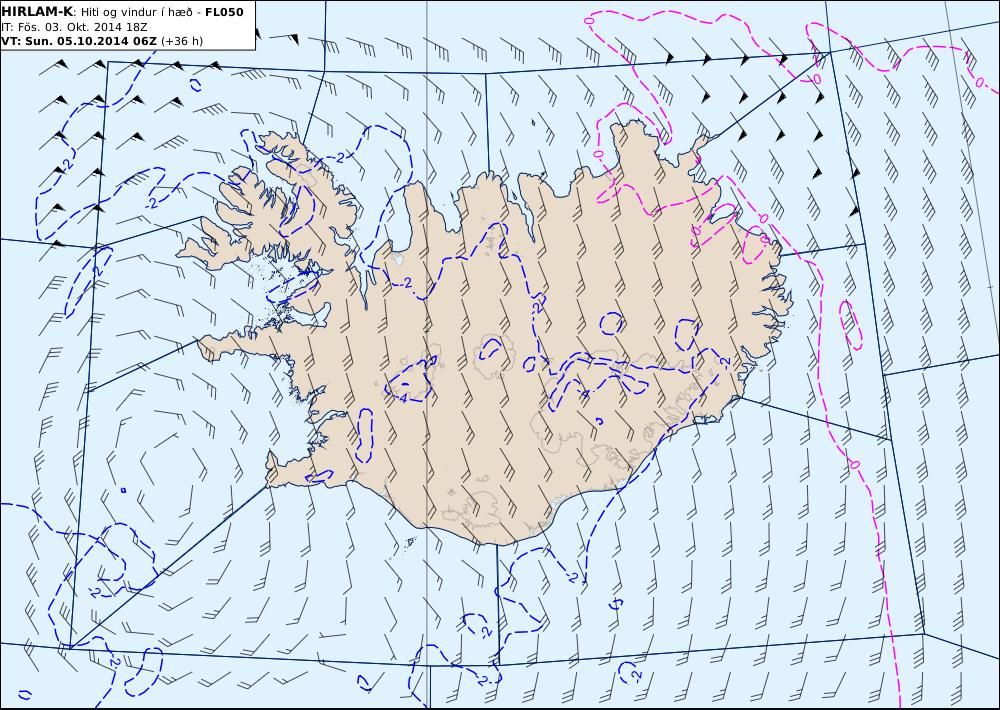
Task: Click the '(+36 h)' forecast offset text
Action: click(182, 41)
